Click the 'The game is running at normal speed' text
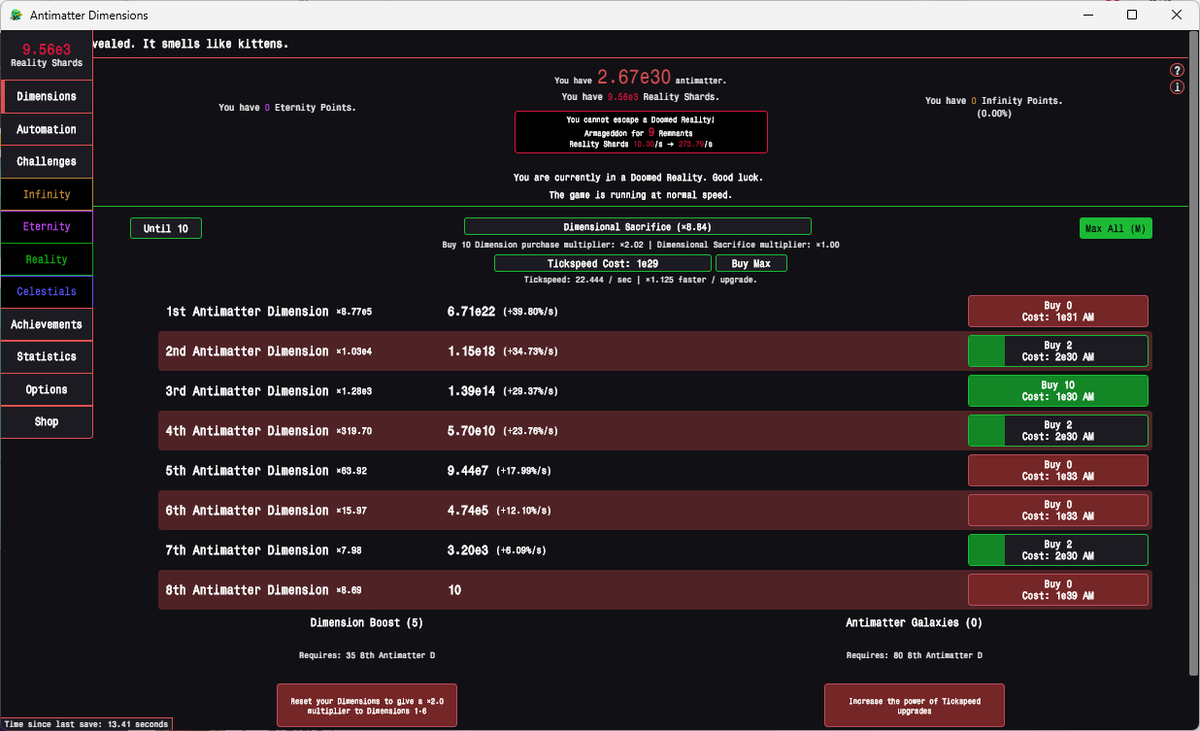The width and height of the screenshot is (1200, 731). tap(641, 195)
